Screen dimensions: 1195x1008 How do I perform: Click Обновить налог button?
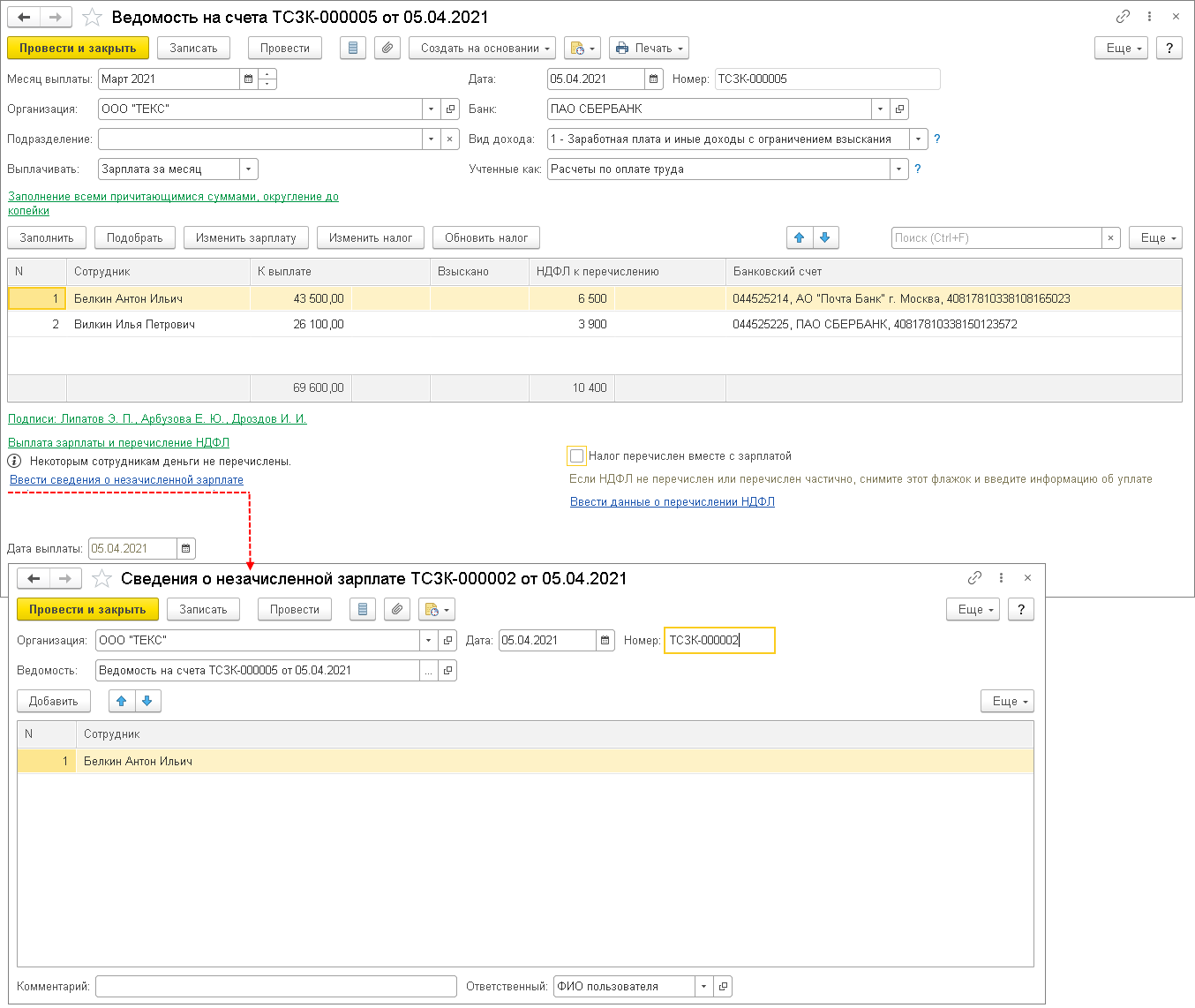coord(486,237)
